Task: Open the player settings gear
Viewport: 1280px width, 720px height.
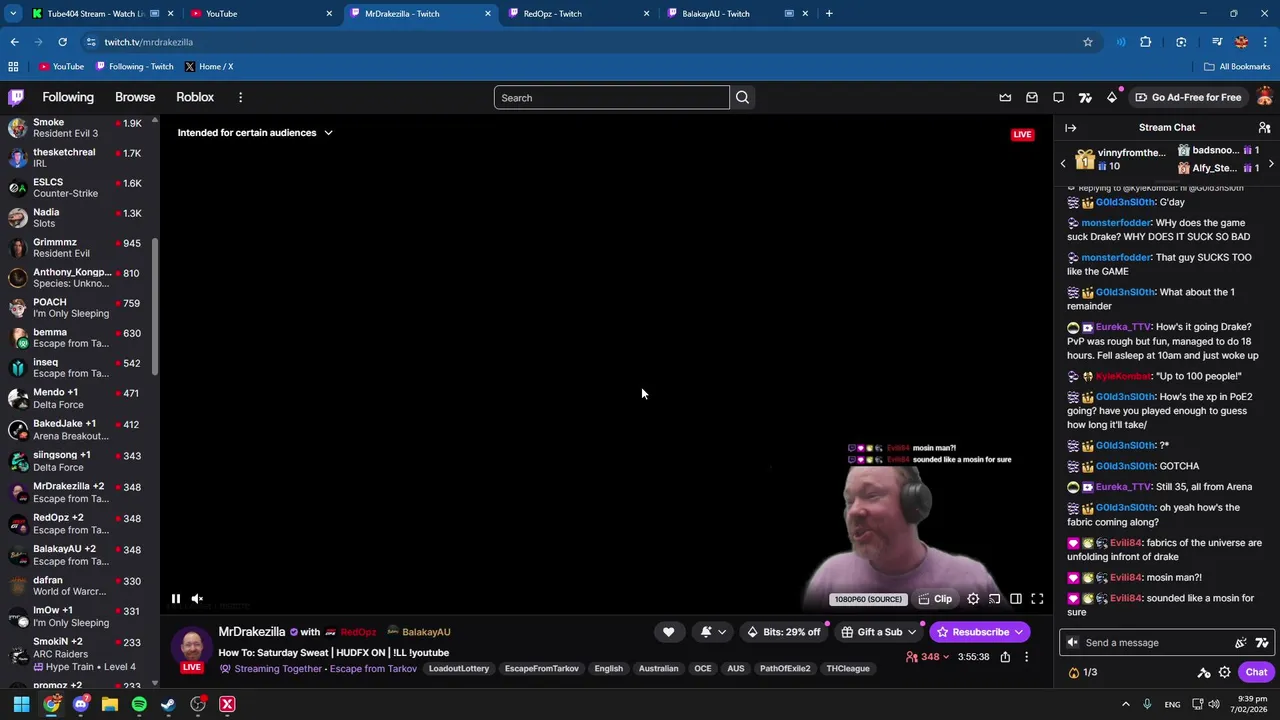Action: (973, 599)
